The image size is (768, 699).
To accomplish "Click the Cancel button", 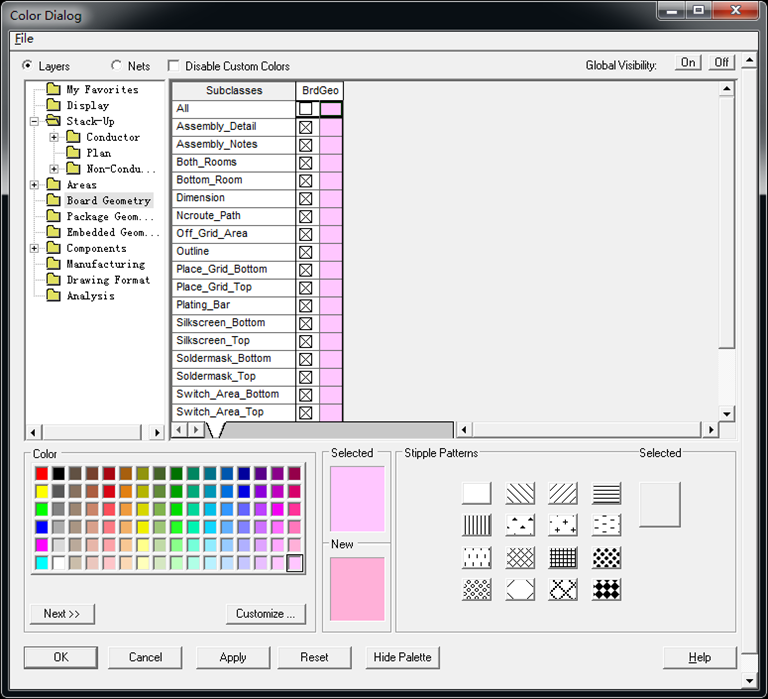I will point(145,657).
